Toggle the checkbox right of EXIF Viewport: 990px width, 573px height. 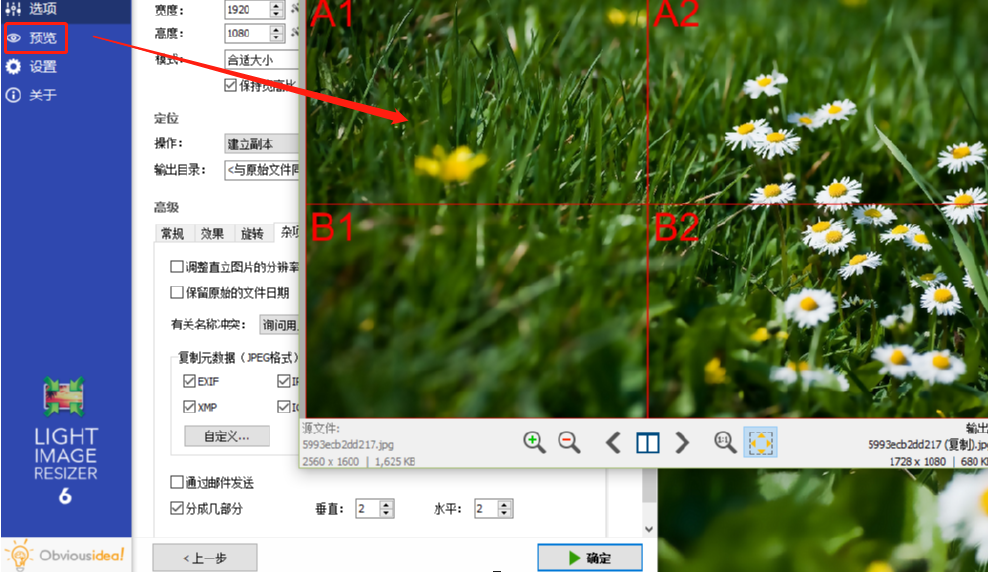click(283, 381)
